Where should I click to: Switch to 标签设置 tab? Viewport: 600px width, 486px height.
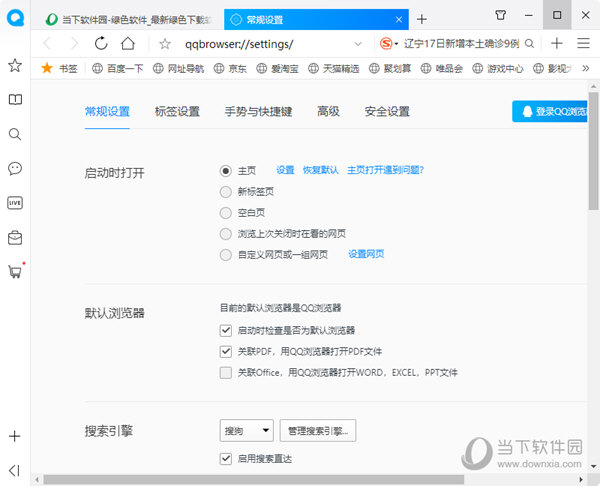click(177, 111)
